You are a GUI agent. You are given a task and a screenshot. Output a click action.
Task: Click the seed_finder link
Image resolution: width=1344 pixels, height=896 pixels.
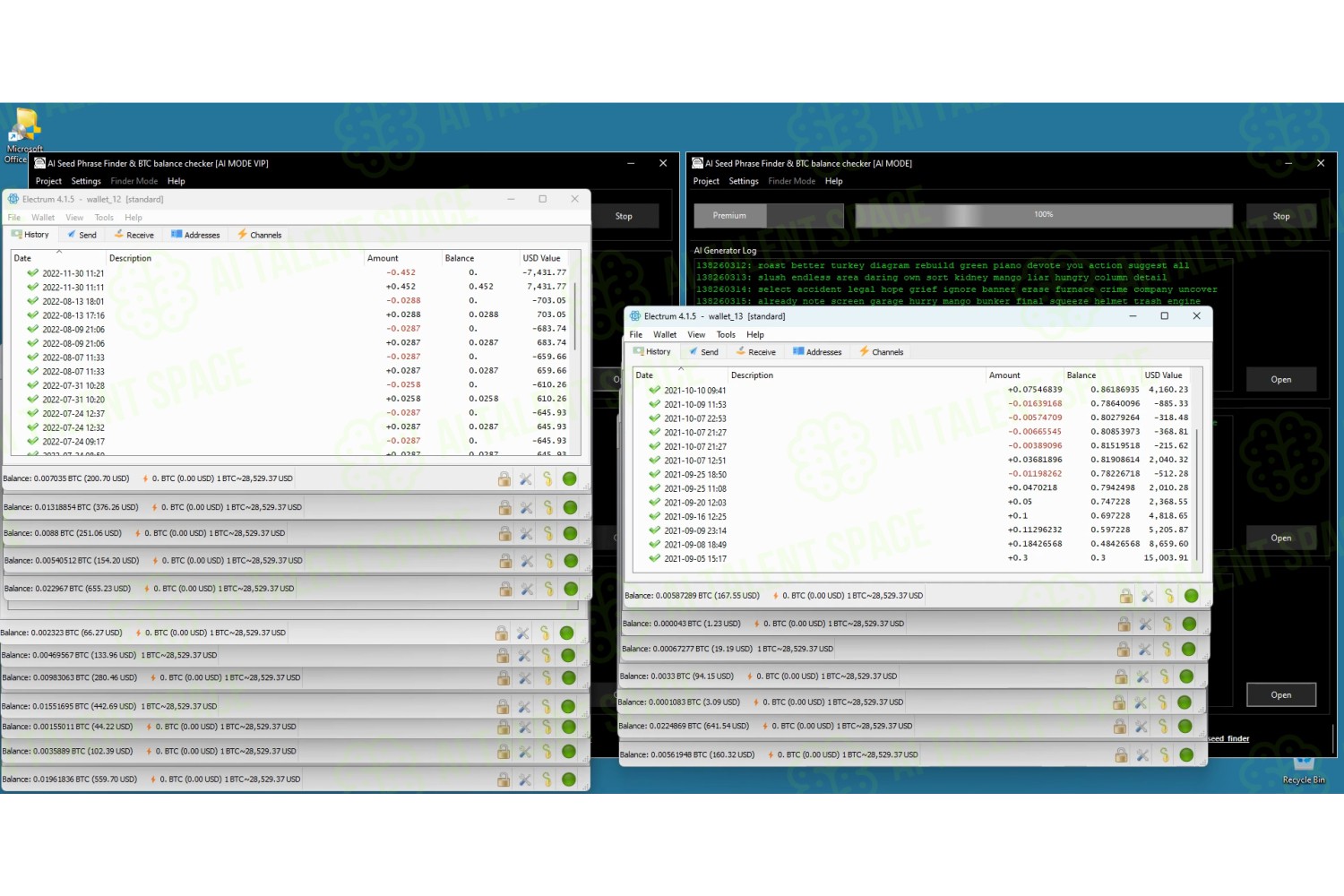pos(1228,739)
